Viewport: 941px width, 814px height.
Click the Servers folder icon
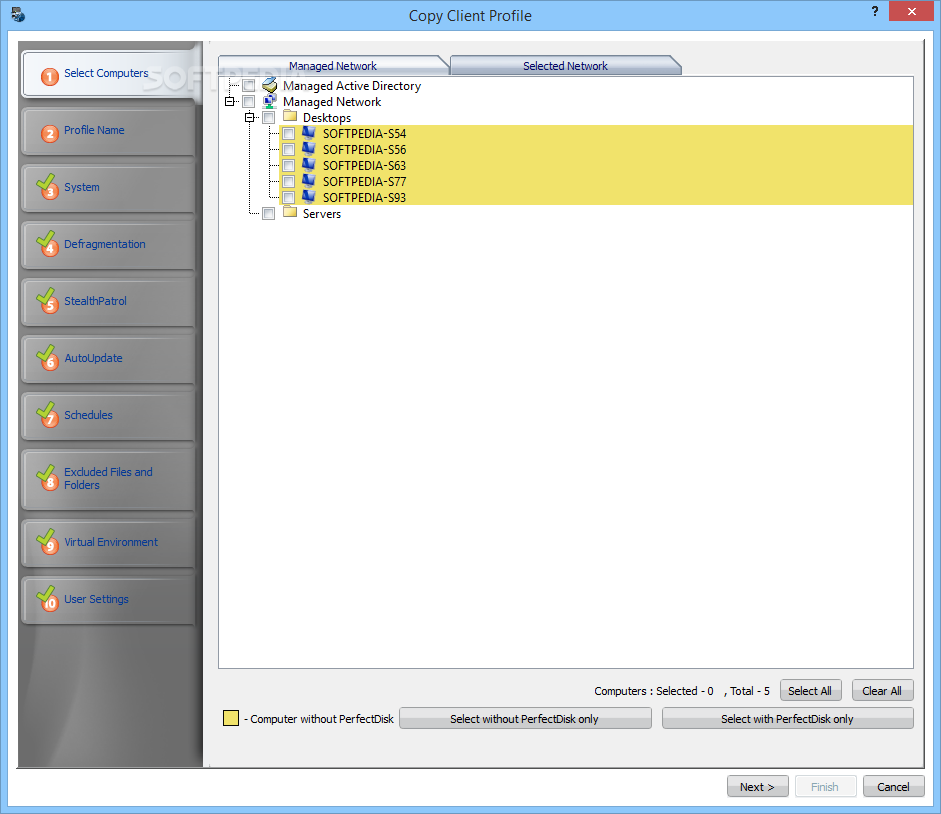pos(290,212)
